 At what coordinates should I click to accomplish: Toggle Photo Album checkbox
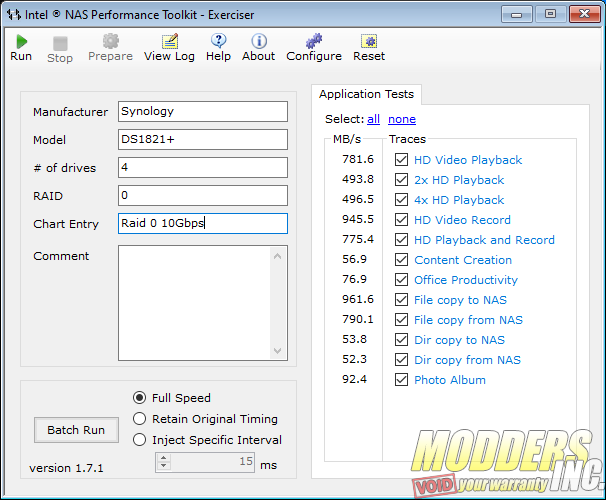point(401,380)
